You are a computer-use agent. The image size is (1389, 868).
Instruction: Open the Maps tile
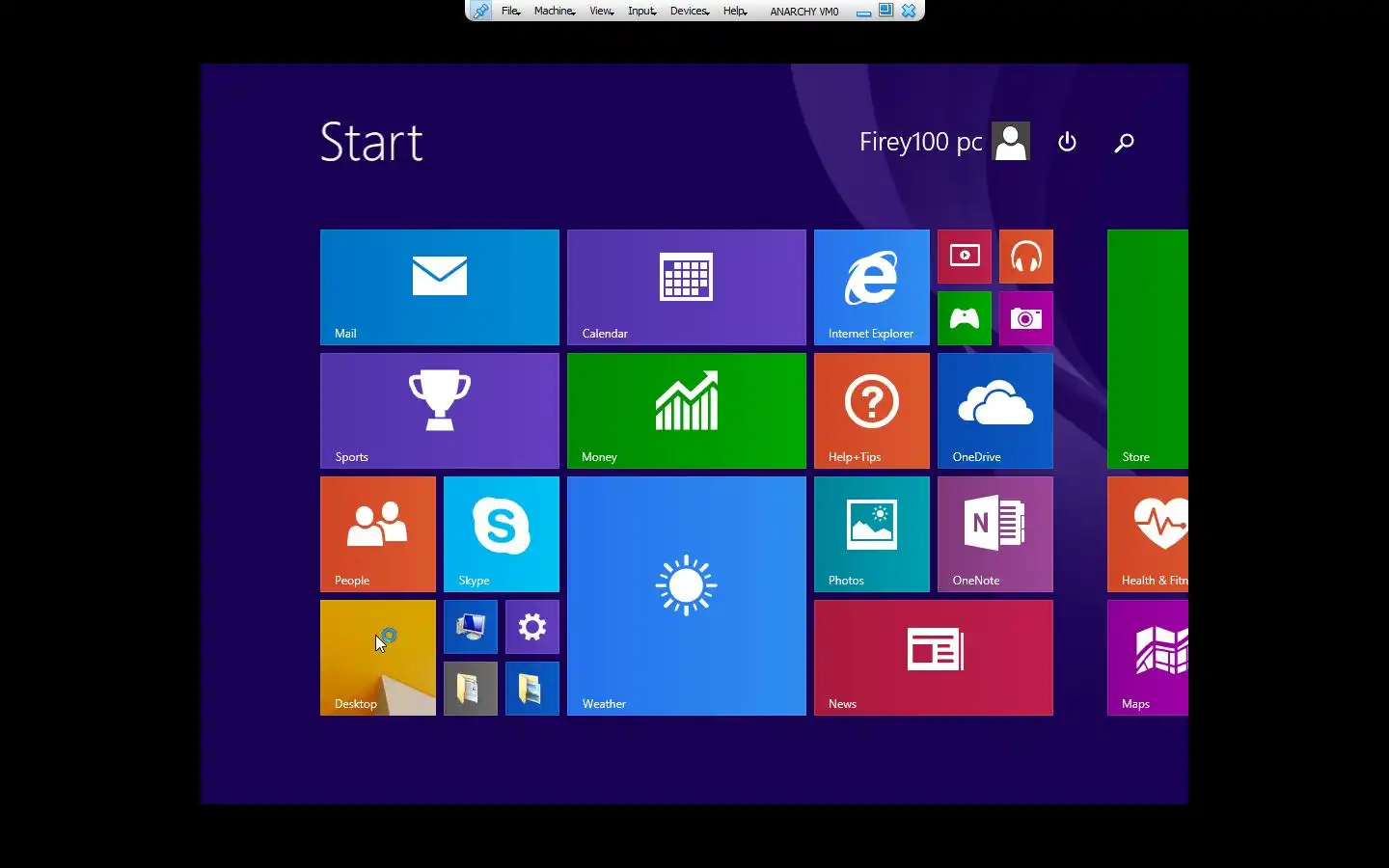[x=1148, y=658]
